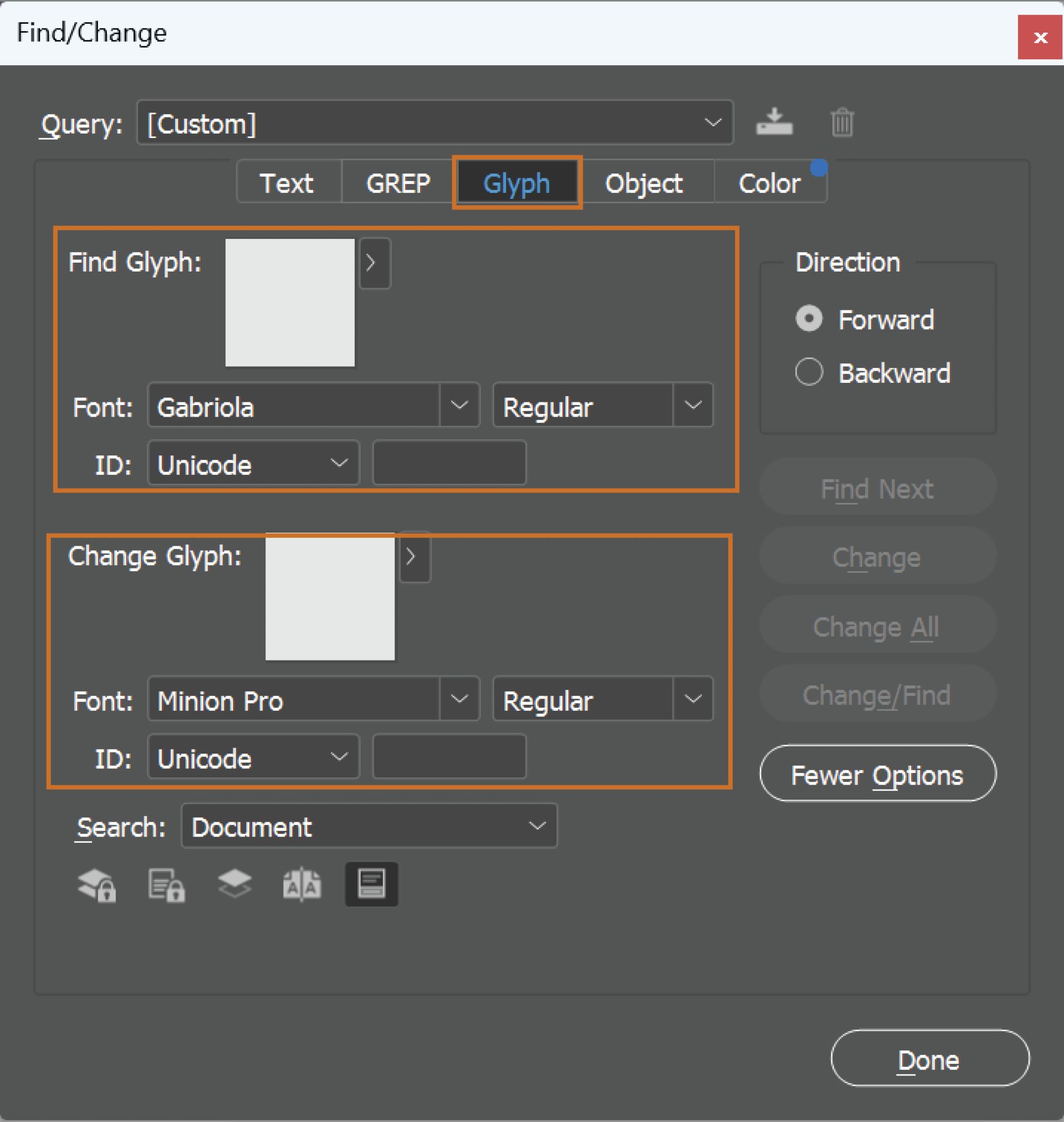Switch to the Object tab
The image size is (1064, 1122).
[644, 183]
